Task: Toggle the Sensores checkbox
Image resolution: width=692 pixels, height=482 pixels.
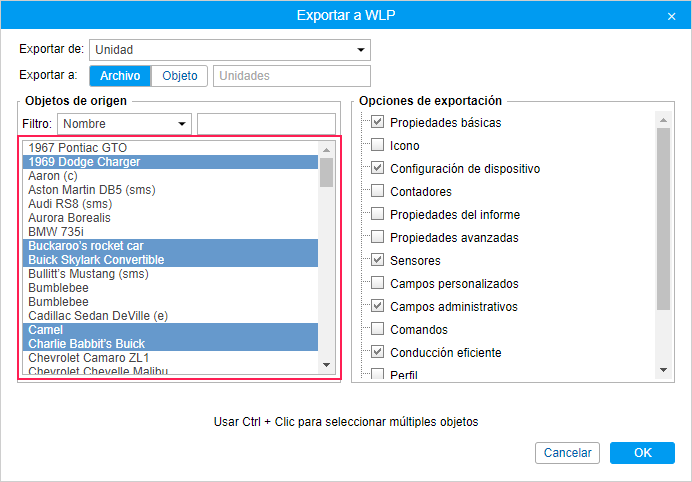Action: 377,260
